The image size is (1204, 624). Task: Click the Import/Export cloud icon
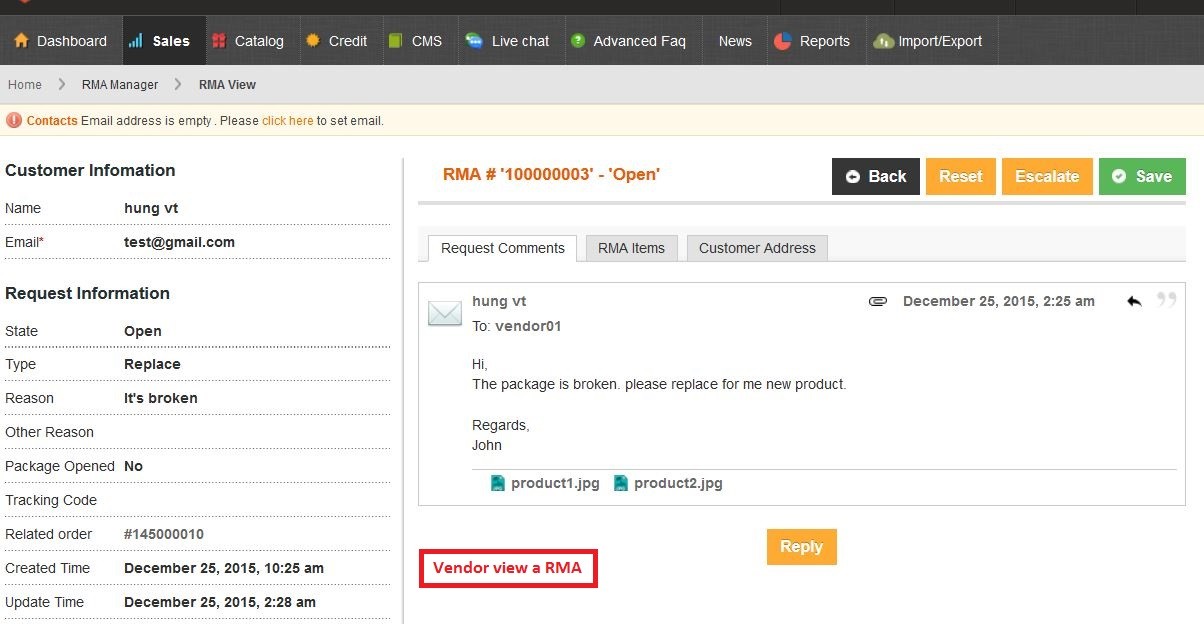pos(883,41)
